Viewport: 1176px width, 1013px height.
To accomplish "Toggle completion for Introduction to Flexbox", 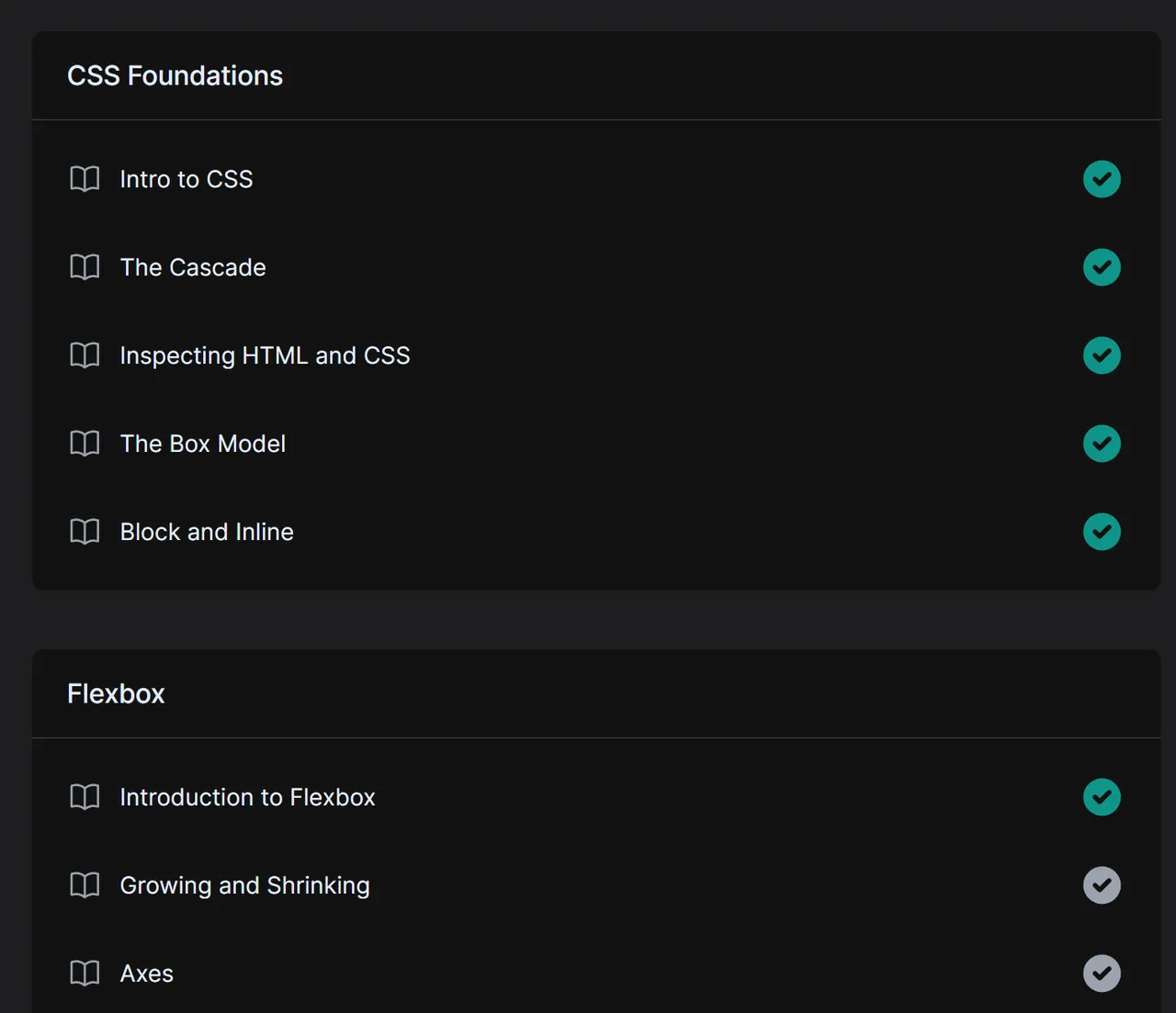I will coord(1102,797).
